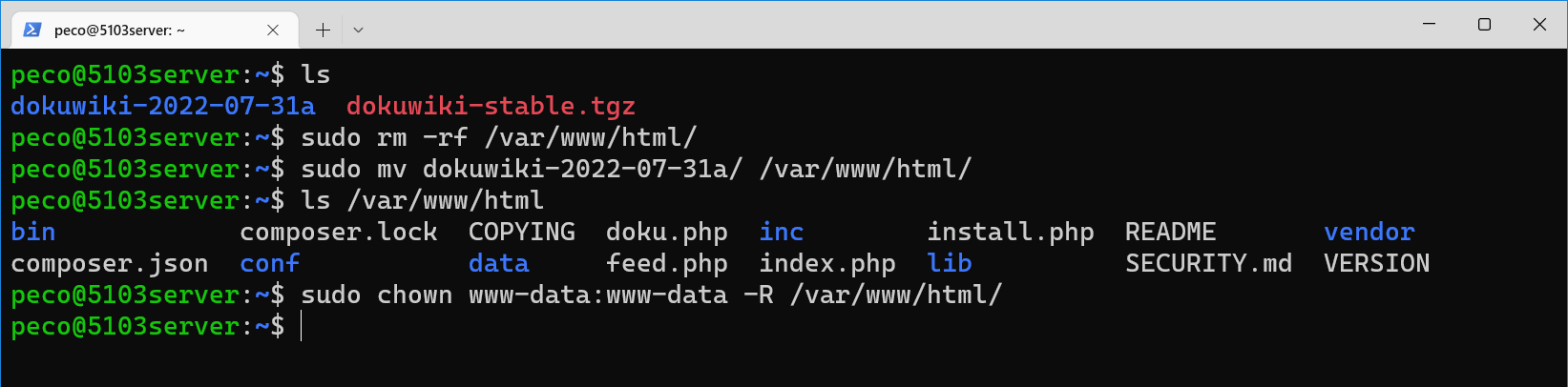Click the empty prompt at the cursor
Screen dimensions: 1568x387
coord(301,327)
